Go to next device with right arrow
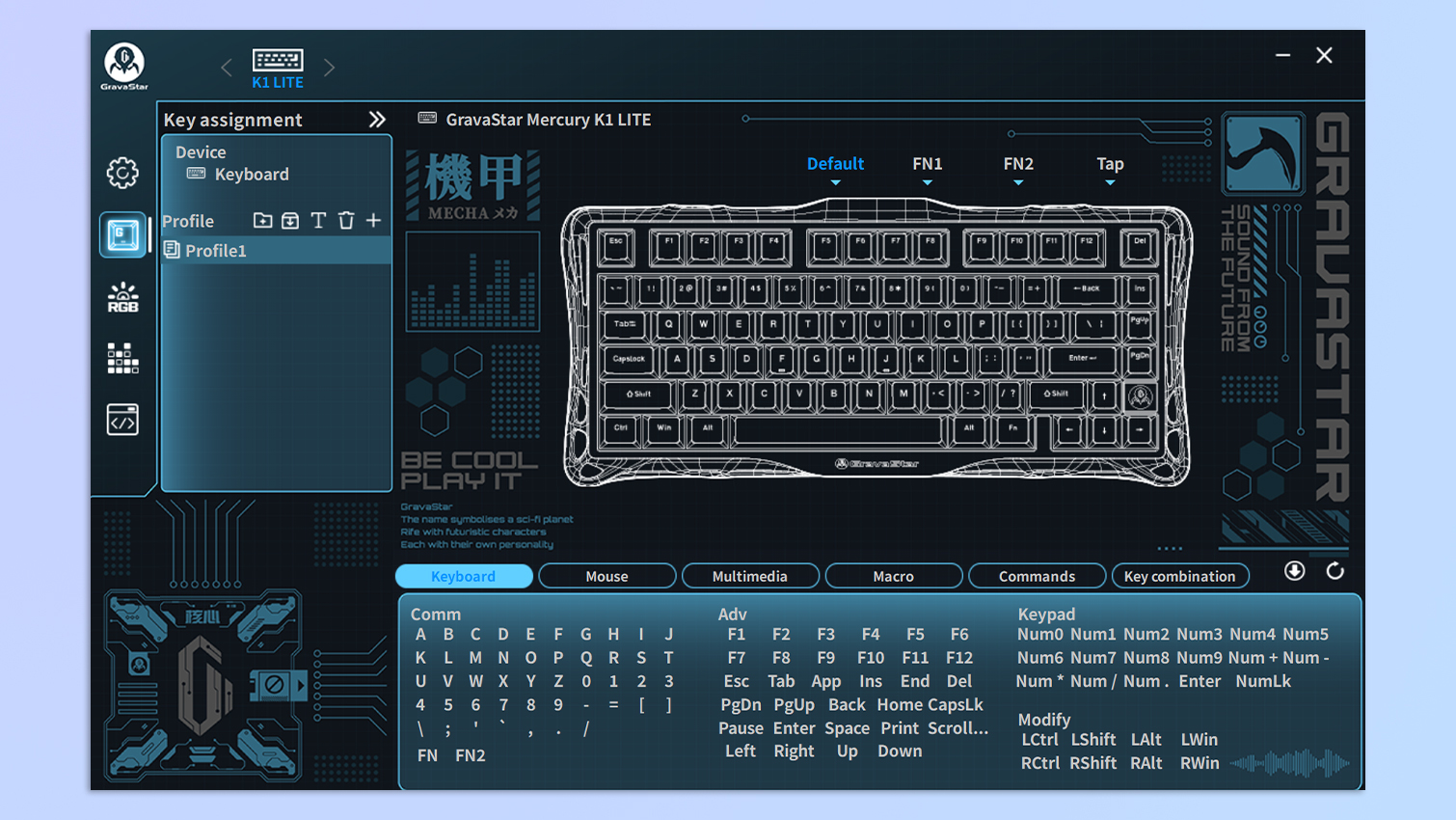The width and height of the screenshot is (1456, 820). tap(330, 68)
